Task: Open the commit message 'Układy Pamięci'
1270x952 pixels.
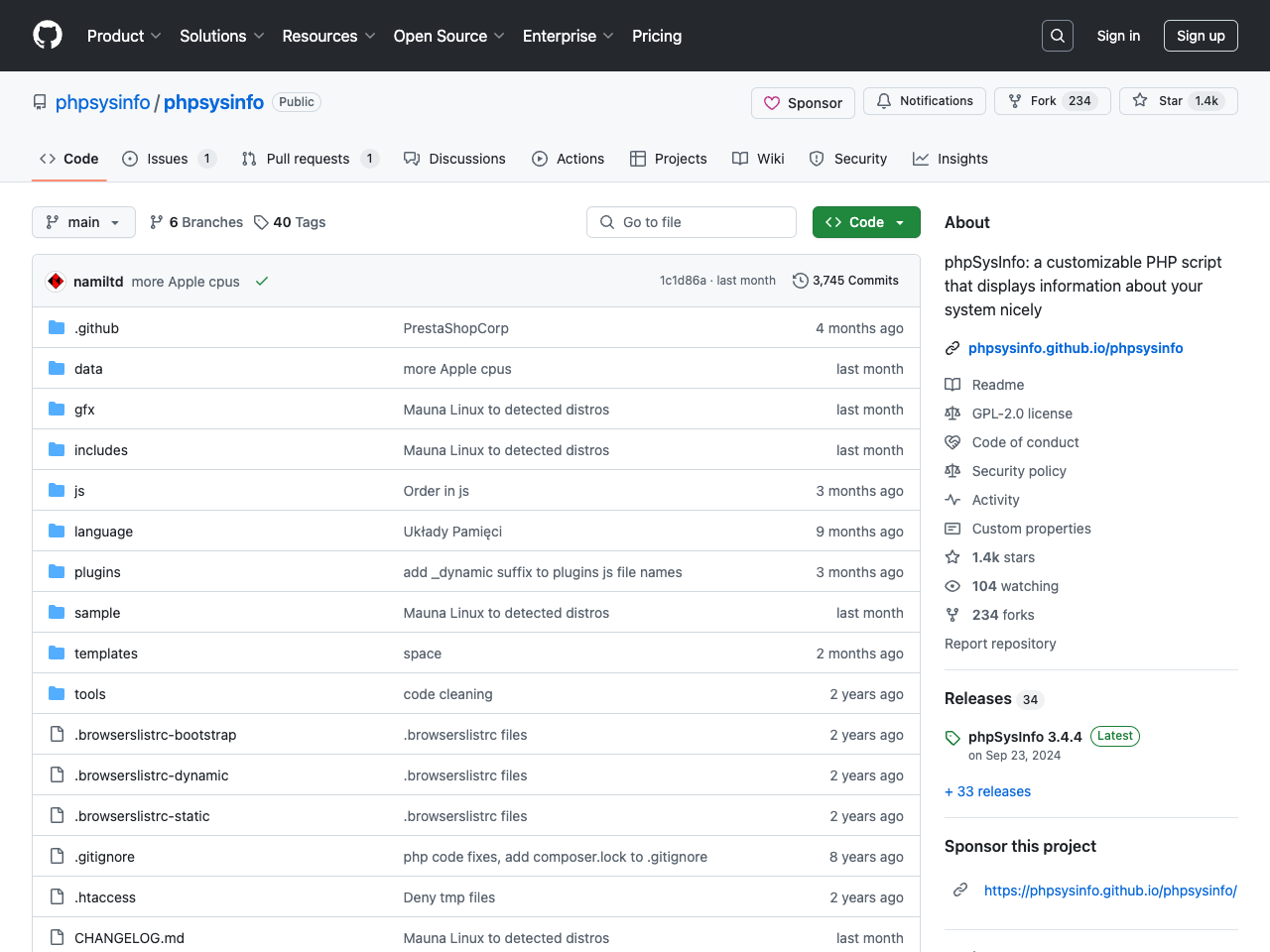Action: (452, 532)
